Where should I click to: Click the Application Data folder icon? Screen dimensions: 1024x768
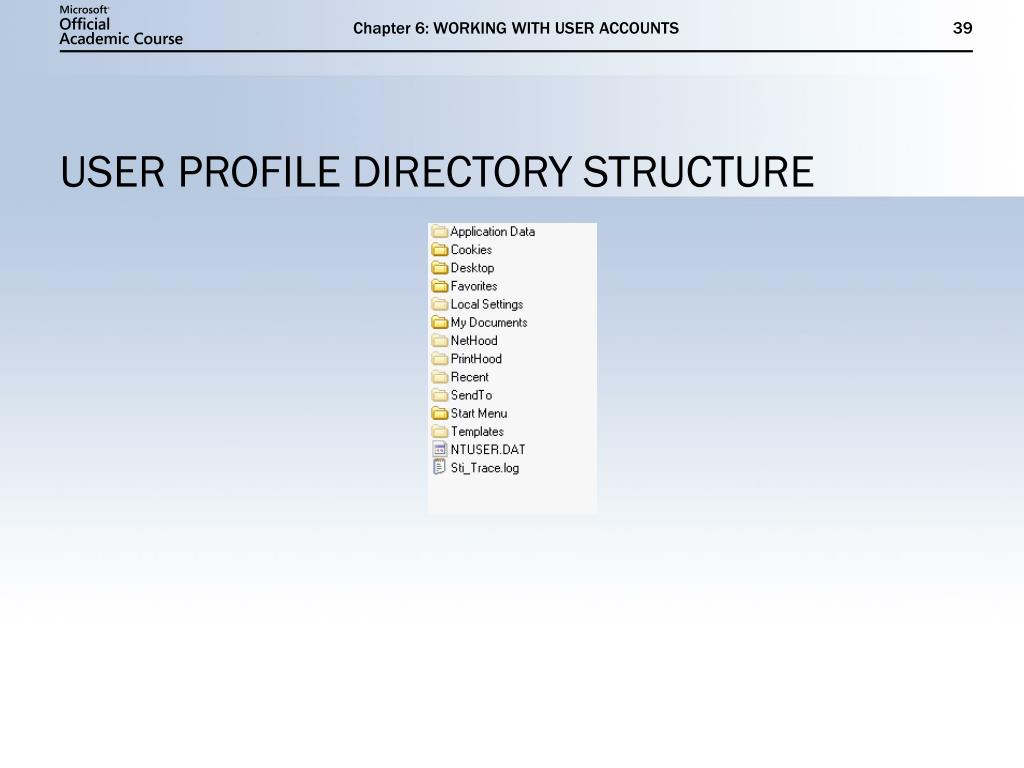coord(440,231)
